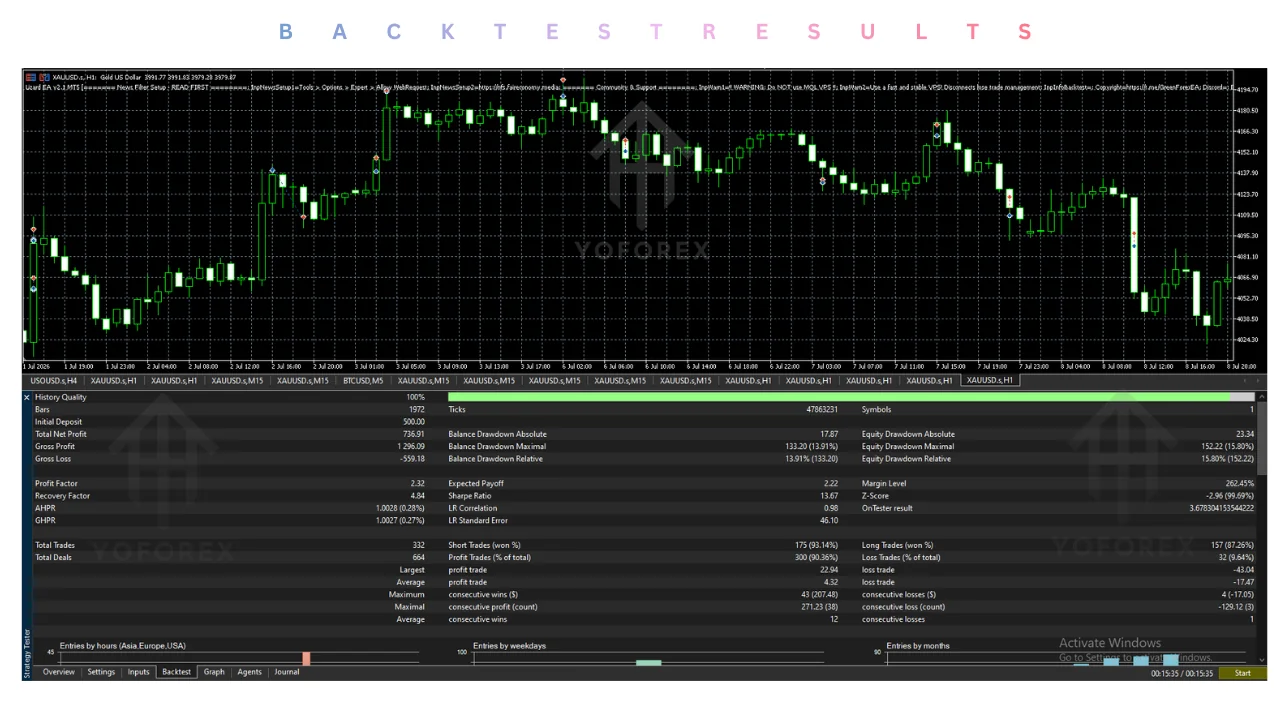
Task: Select the Initial Deposit value 500.00
Action: (413, 422)
